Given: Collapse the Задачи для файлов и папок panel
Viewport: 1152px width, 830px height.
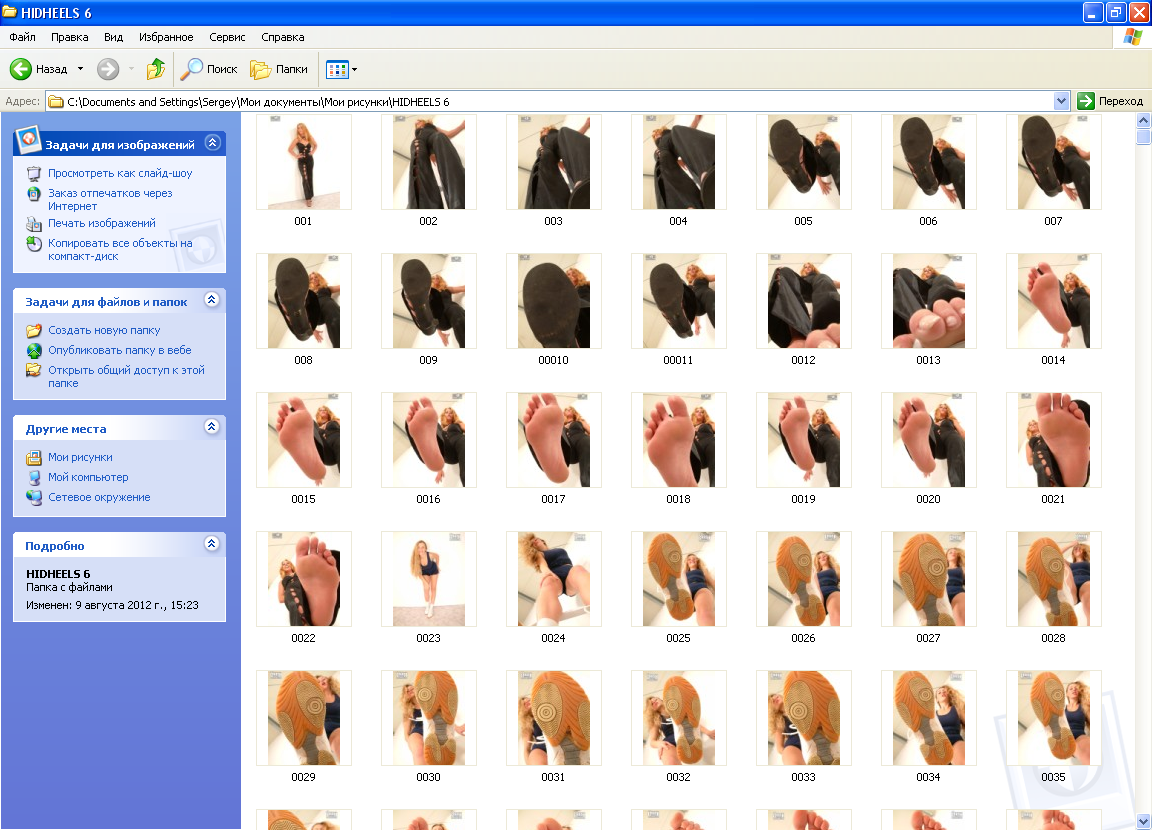Looking at the screenshot, I should (x=212, y=300).
